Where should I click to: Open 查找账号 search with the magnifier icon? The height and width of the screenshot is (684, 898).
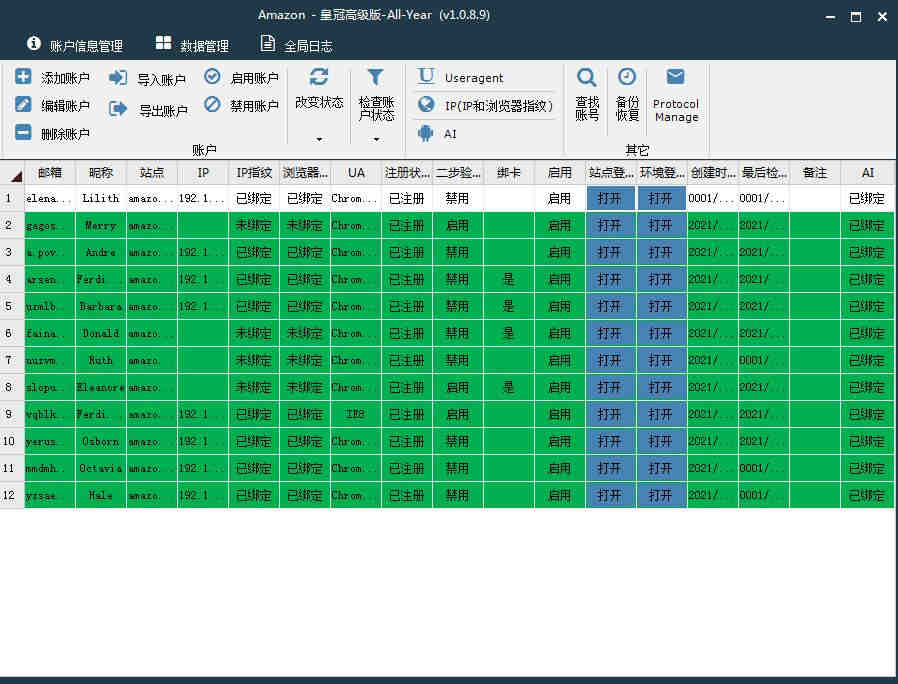coord(587,78)
